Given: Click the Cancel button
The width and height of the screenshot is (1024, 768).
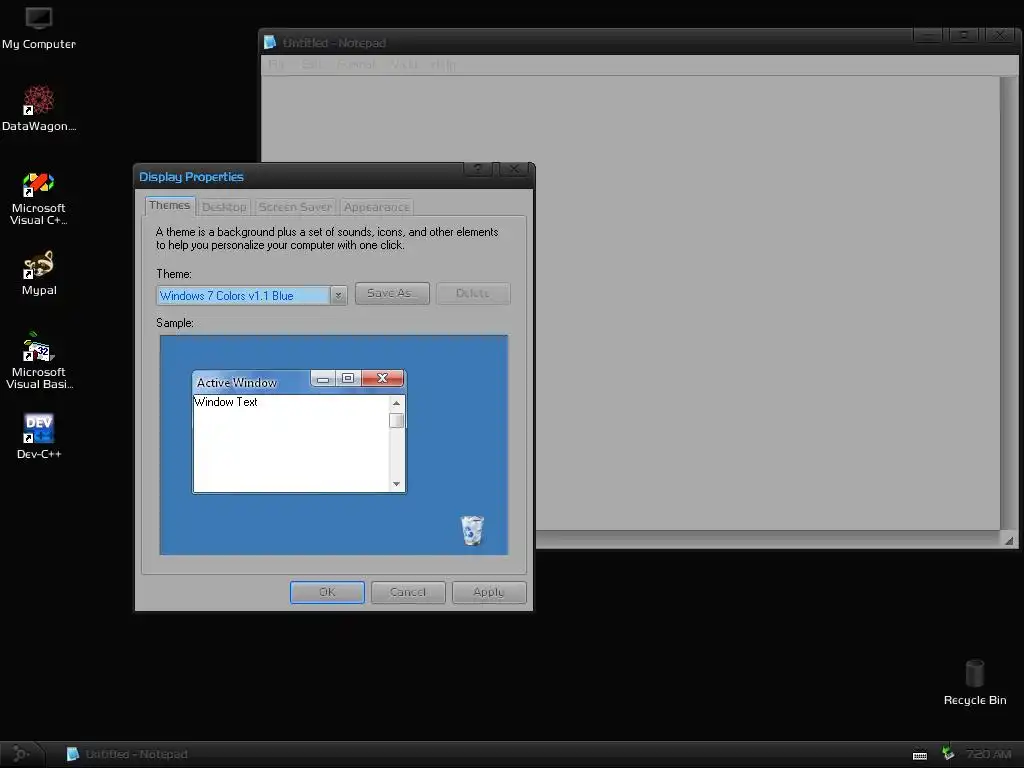Looking at the screenshot, I should click(x=408, y=592).
